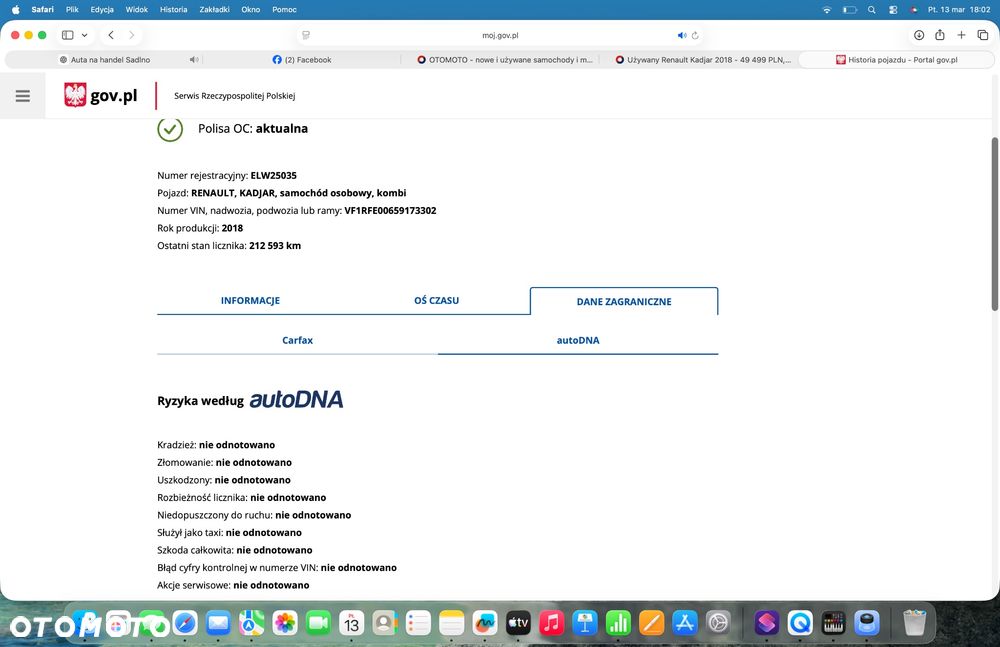
Task: Click the autoDNA logo
Action: [296, 399]
